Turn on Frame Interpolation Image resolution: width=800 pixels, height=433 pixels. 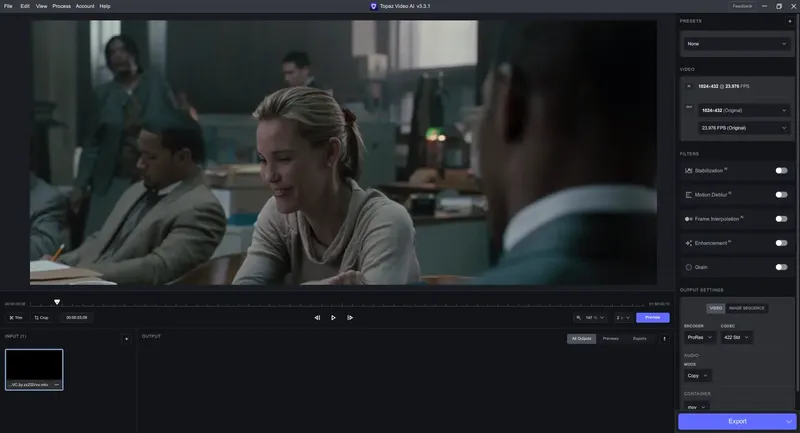point(781,219)
